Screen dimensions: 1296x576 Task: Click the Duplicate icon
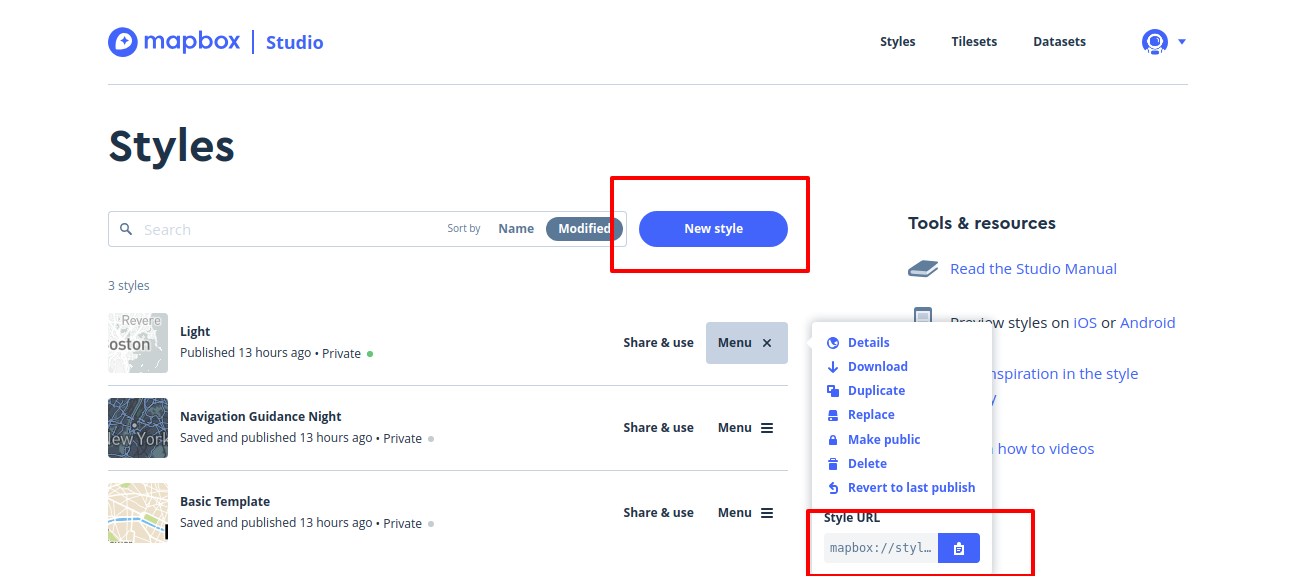click(x=833, y=391)
